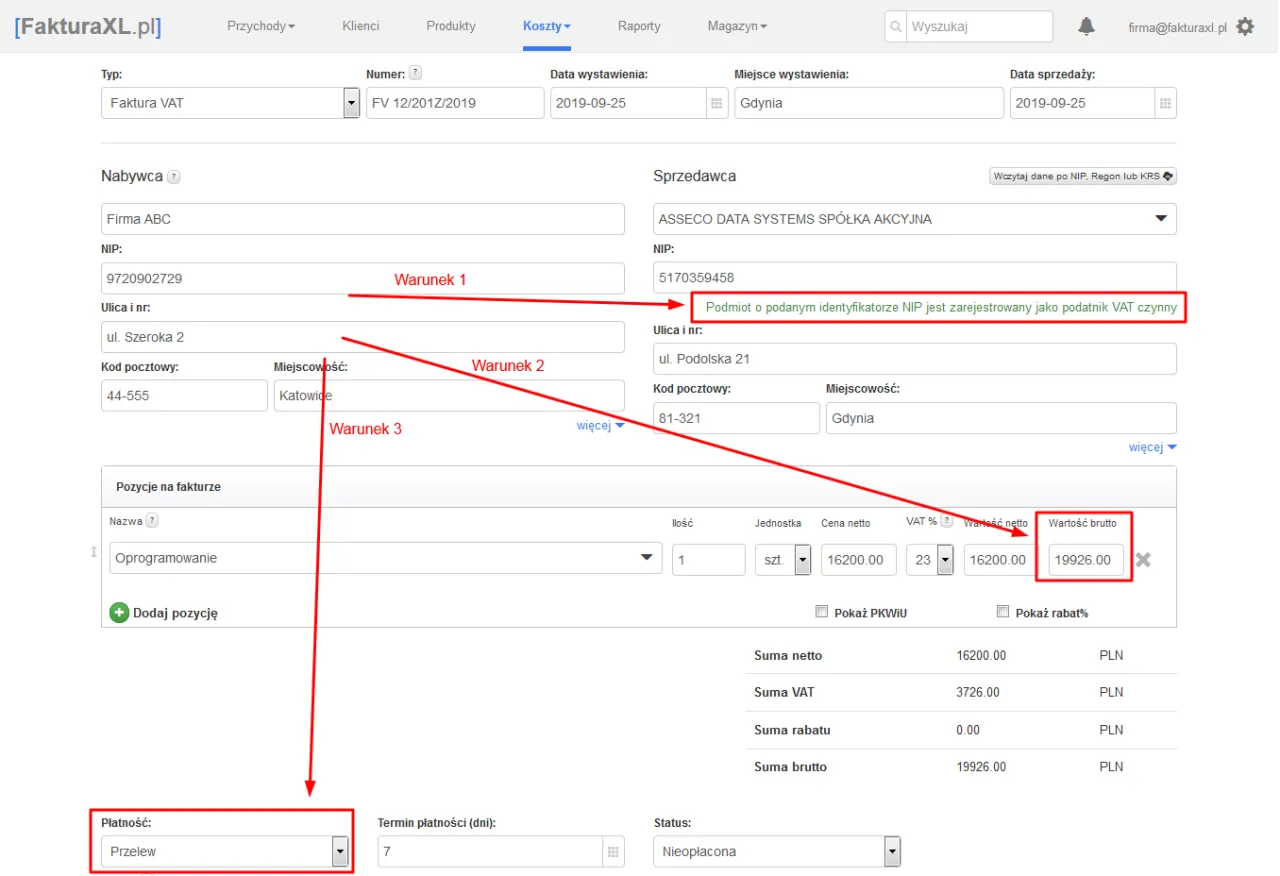Remove the Oprogramowanie invoice line
Screen dimensions: 1280x876
click(x=1143, y=560)
